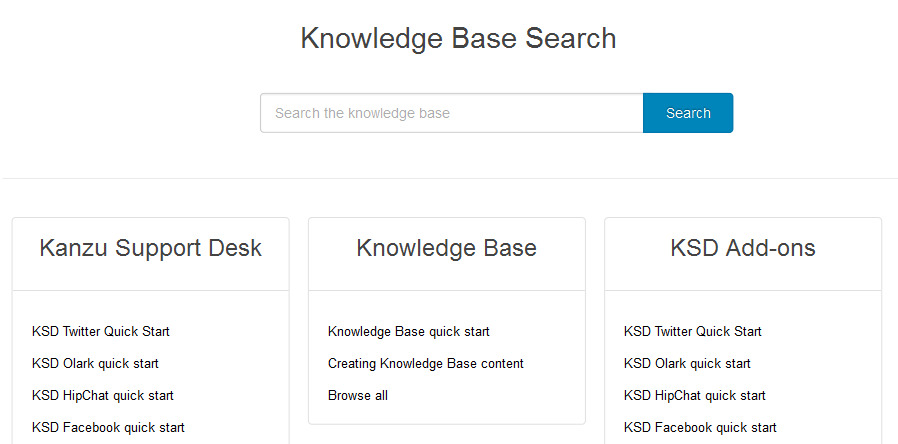Screen dimensions: 898x444
Task: Select the Browse all link
Action: click(x=357, y=395)
